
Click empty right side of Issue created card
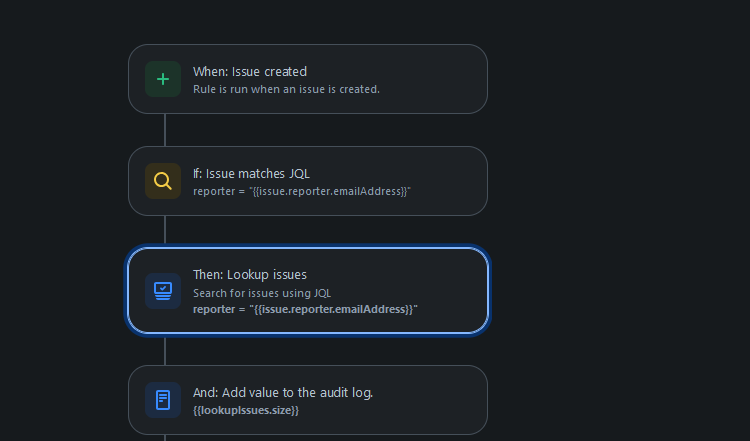(433, 79)
